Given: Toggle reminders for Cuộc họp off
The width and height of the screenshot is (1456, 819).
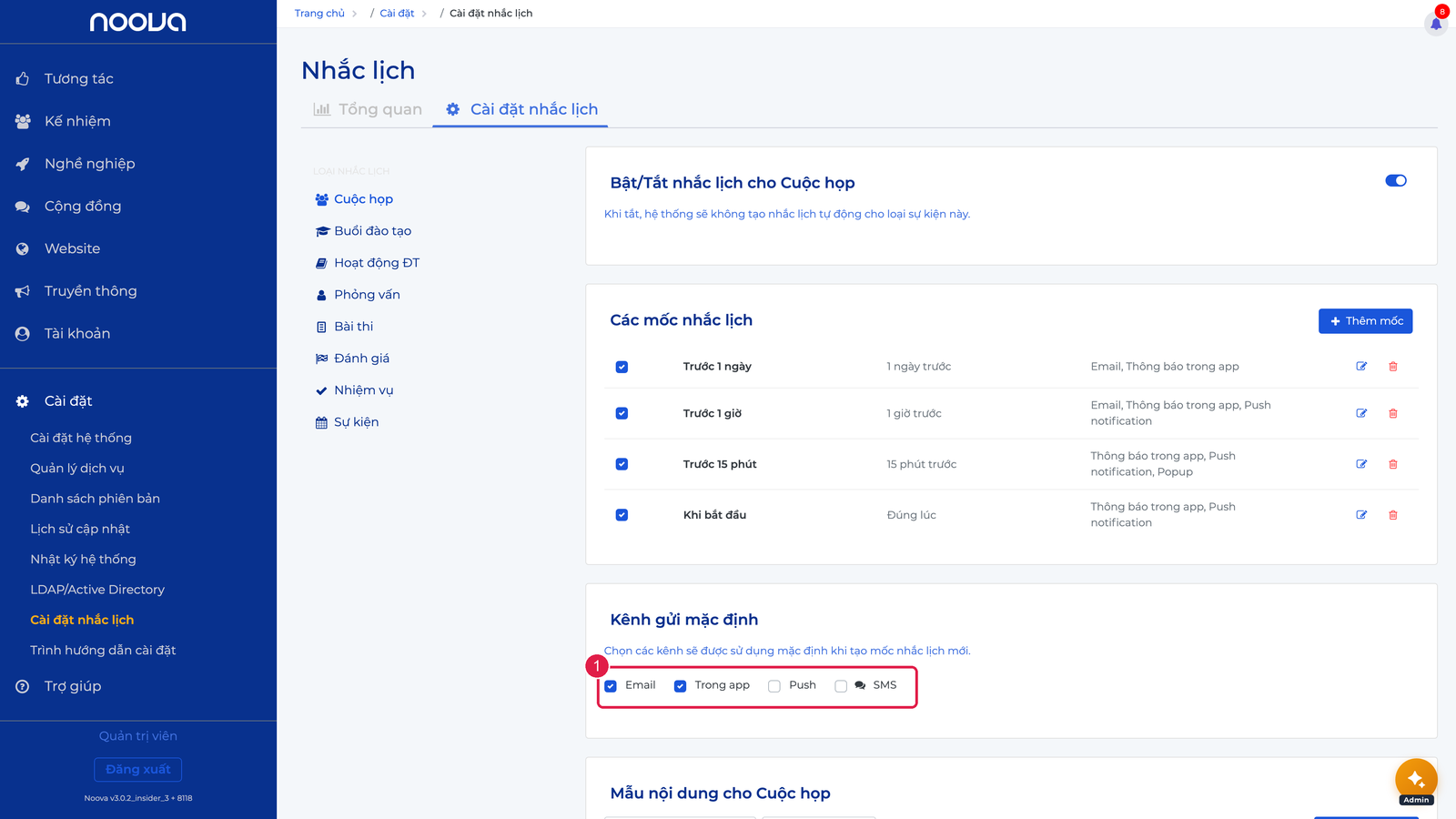Looking at the screenshot, I should (x=1396, y=181).
